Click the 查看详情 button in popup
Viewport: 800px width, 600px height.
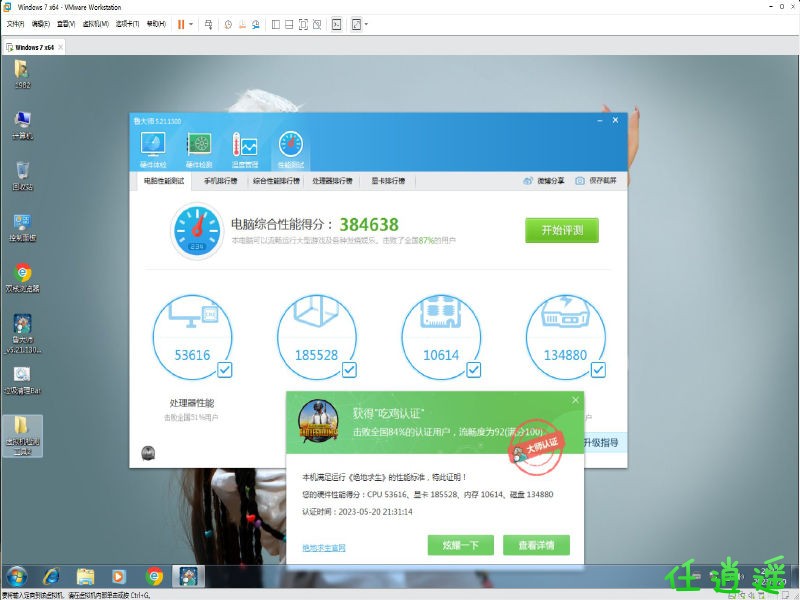pyautogui.click(x=536, y=545)
